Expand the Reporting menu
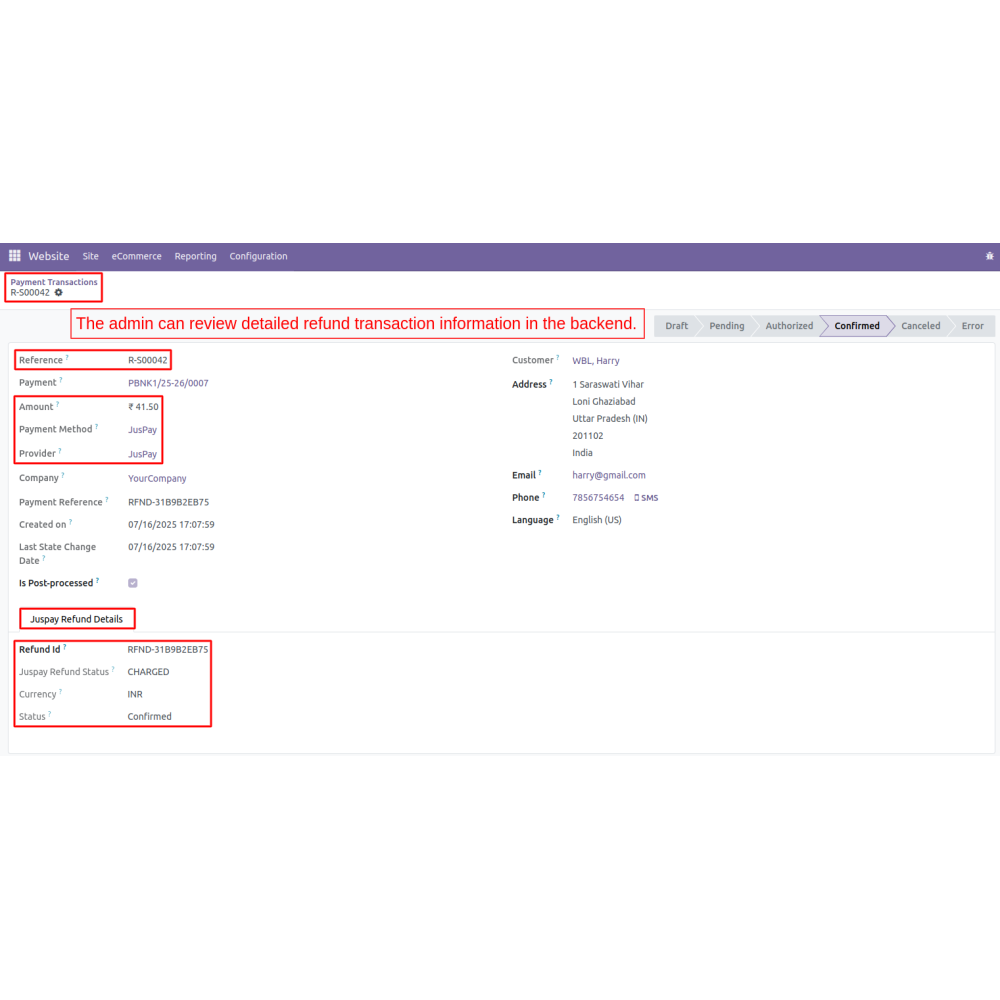 tap(195, 257)
